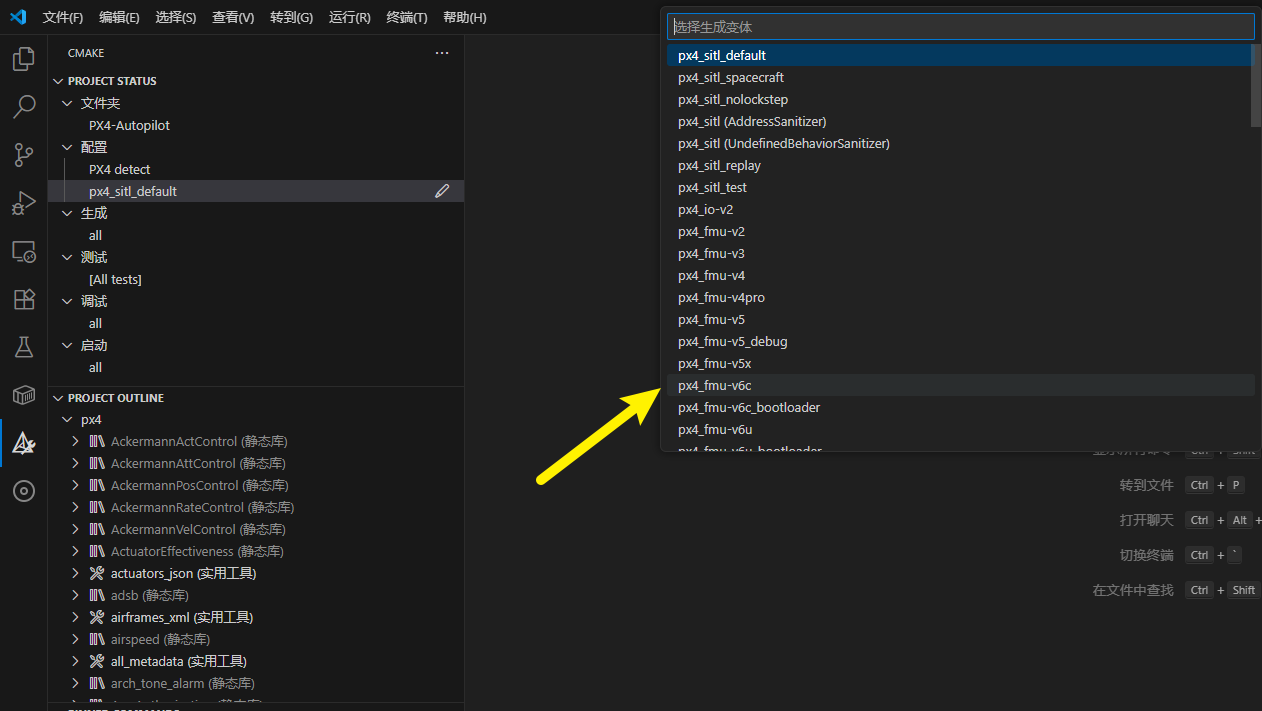Open the Explorer view in activity bar
1262x711 pixels.
[23, 59]
